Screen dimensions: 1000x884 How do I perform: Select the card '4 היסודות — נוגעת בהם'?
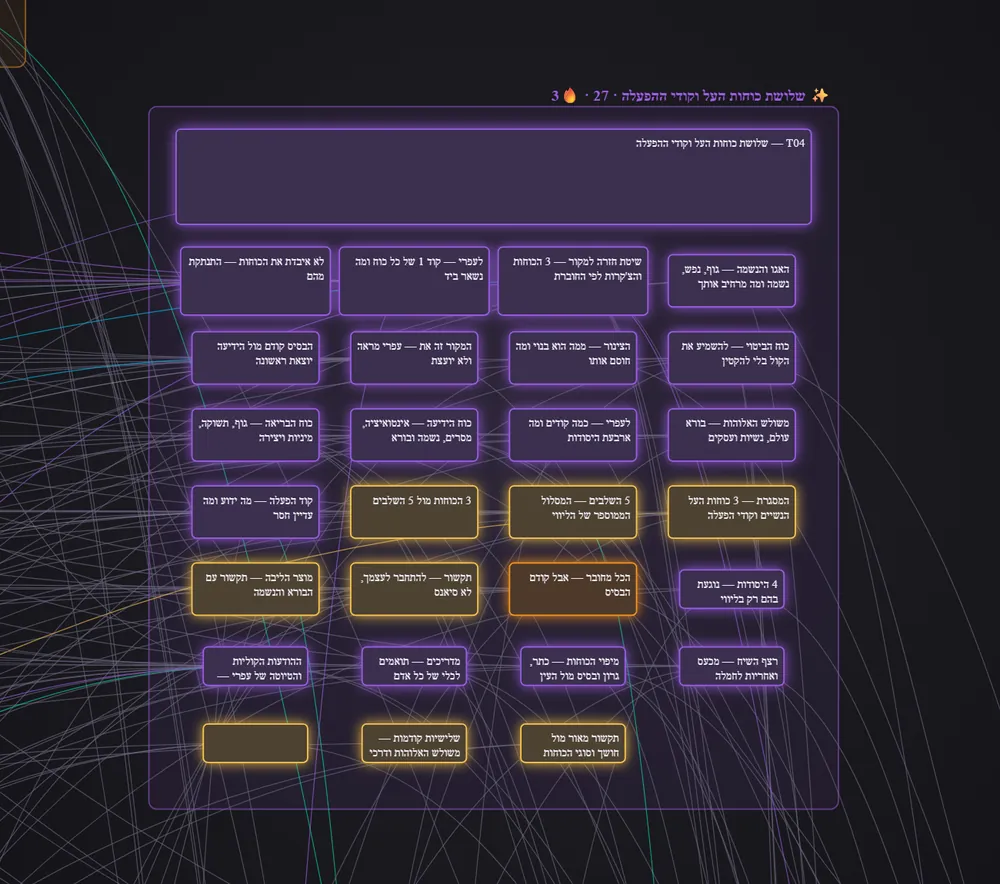732,589
